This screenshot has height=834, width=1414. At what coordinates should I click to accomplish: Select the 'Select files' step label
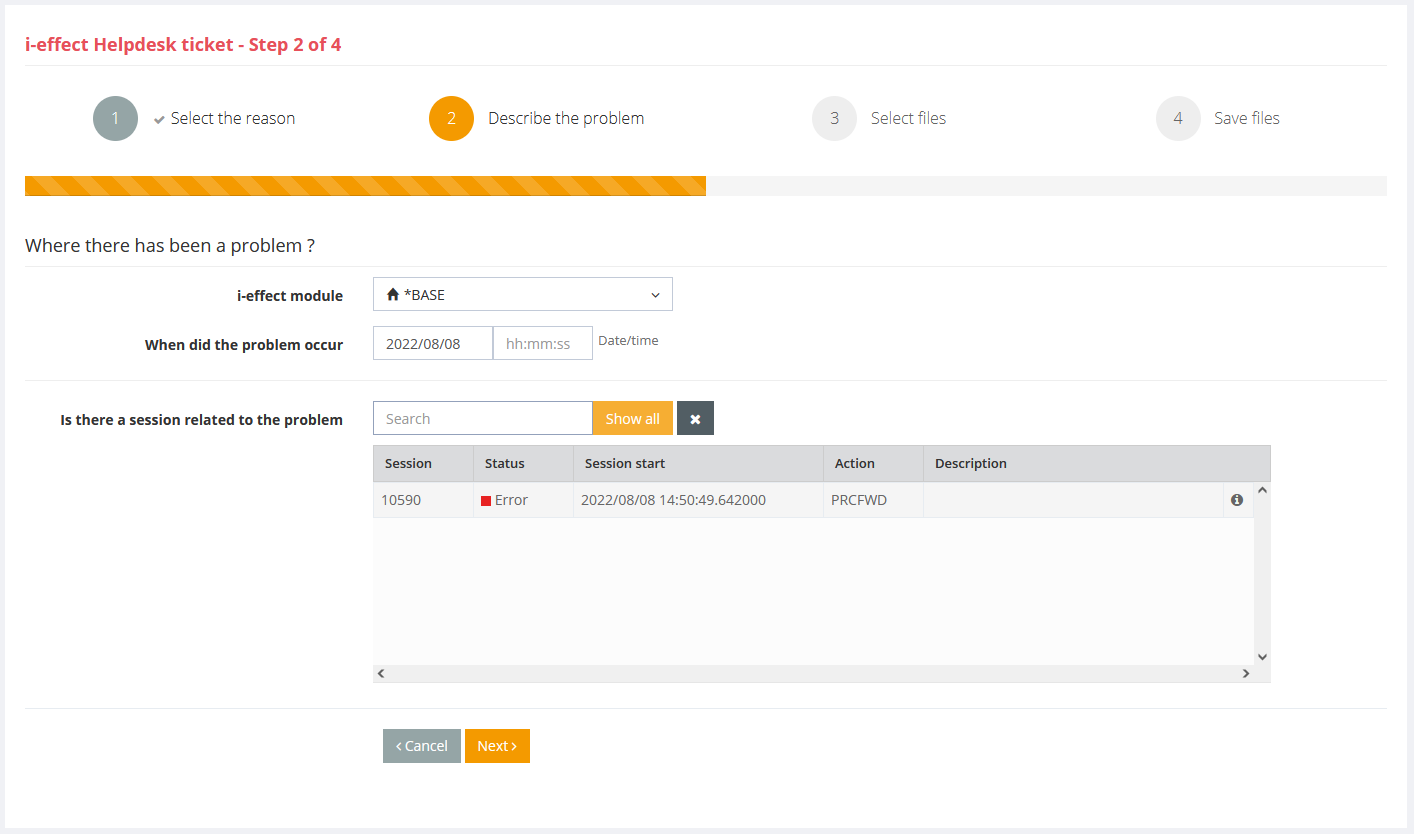point(908,119)
